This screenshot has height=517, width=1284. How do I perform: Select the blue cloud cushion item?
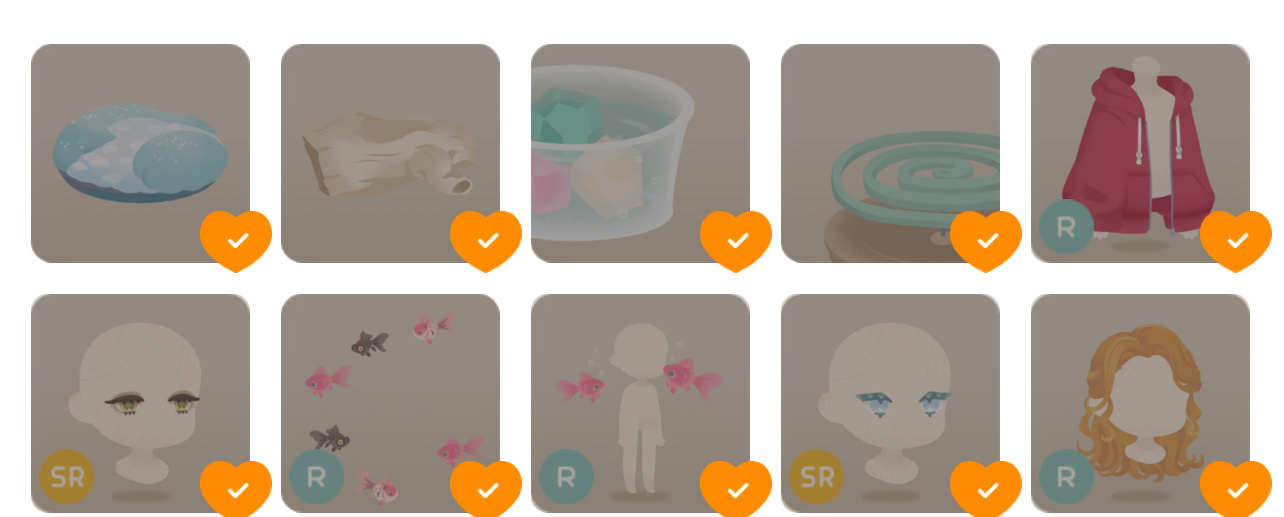pos(140,153)
